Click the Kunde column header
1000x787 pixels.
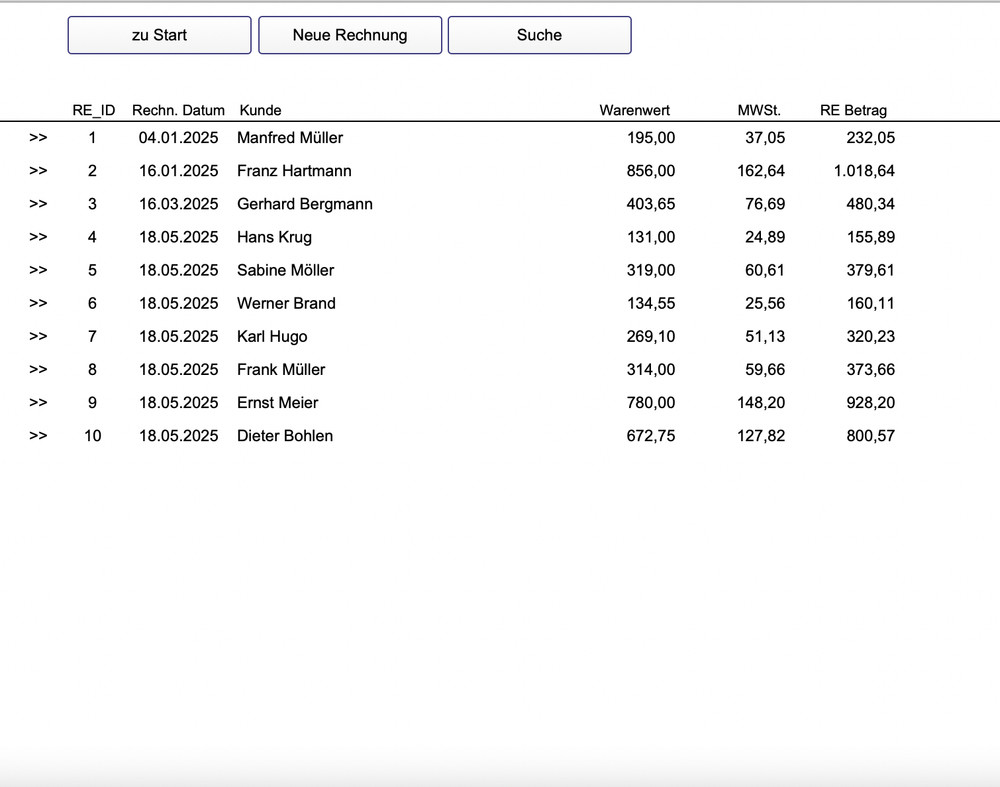coord(259,110)
